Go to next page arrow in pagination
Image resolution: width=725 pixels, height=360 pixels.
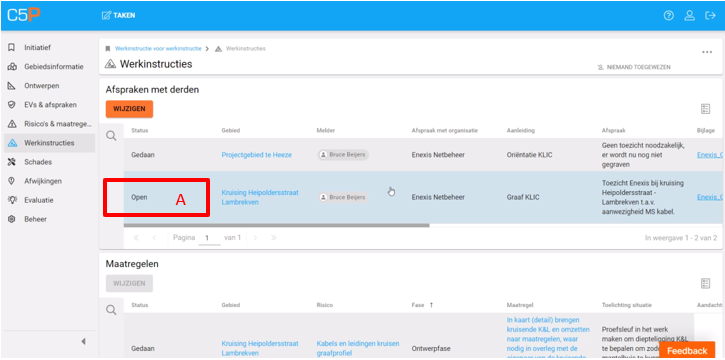click(255, 238)
